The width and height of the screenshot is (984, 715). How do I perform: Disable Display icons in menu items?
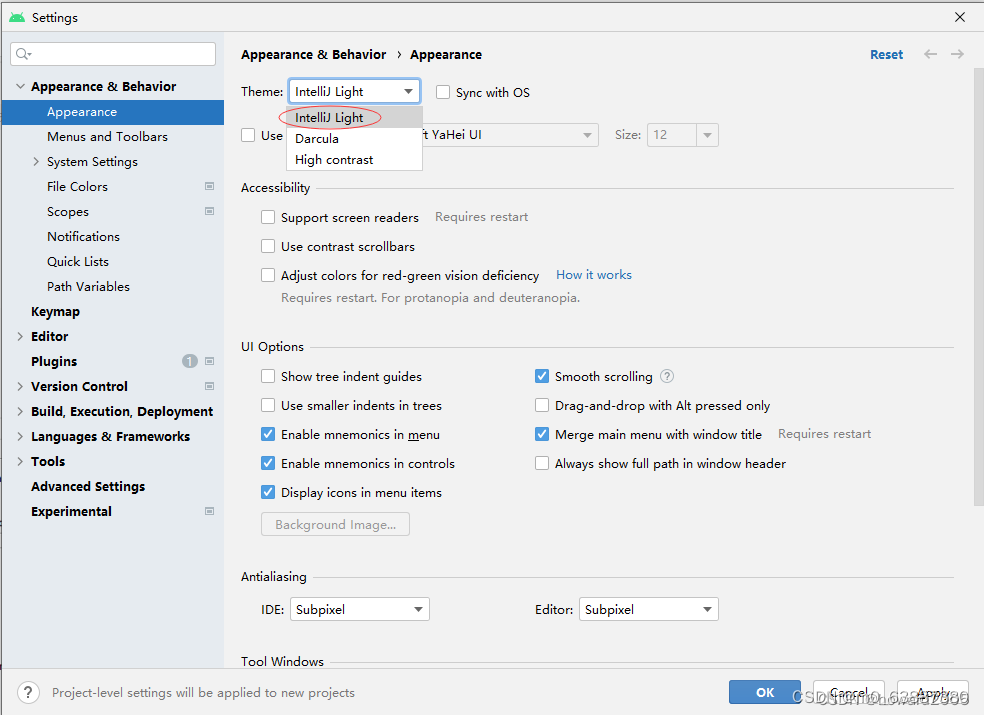click(268, 492)
